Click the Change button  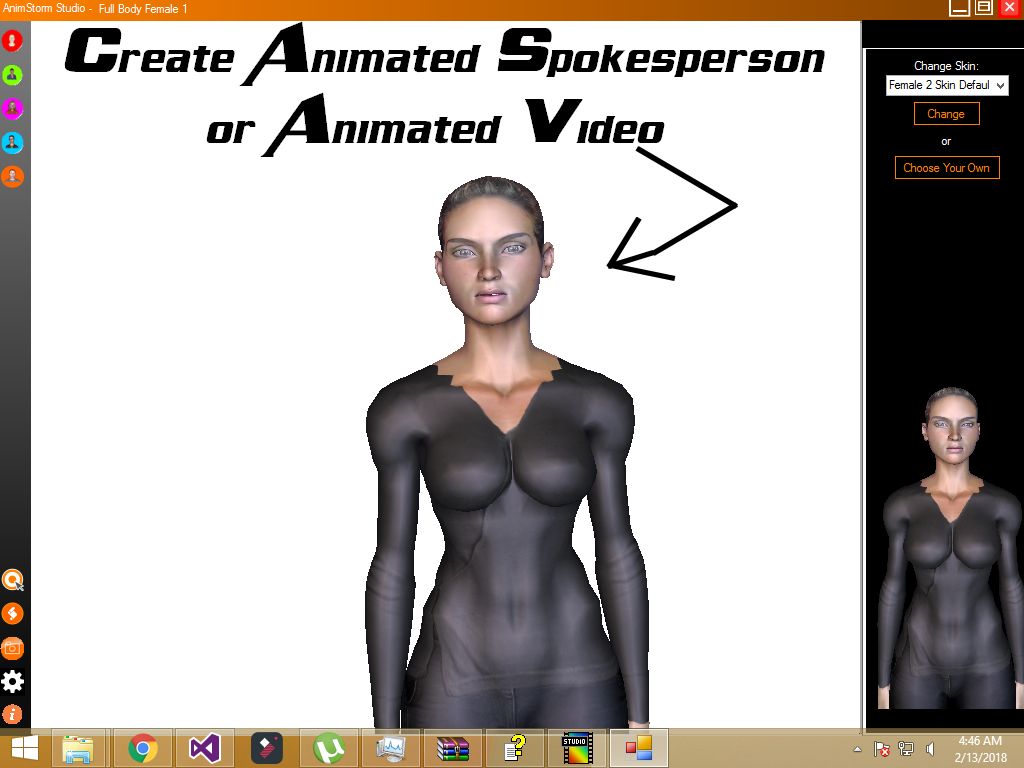tap(946, 114)
